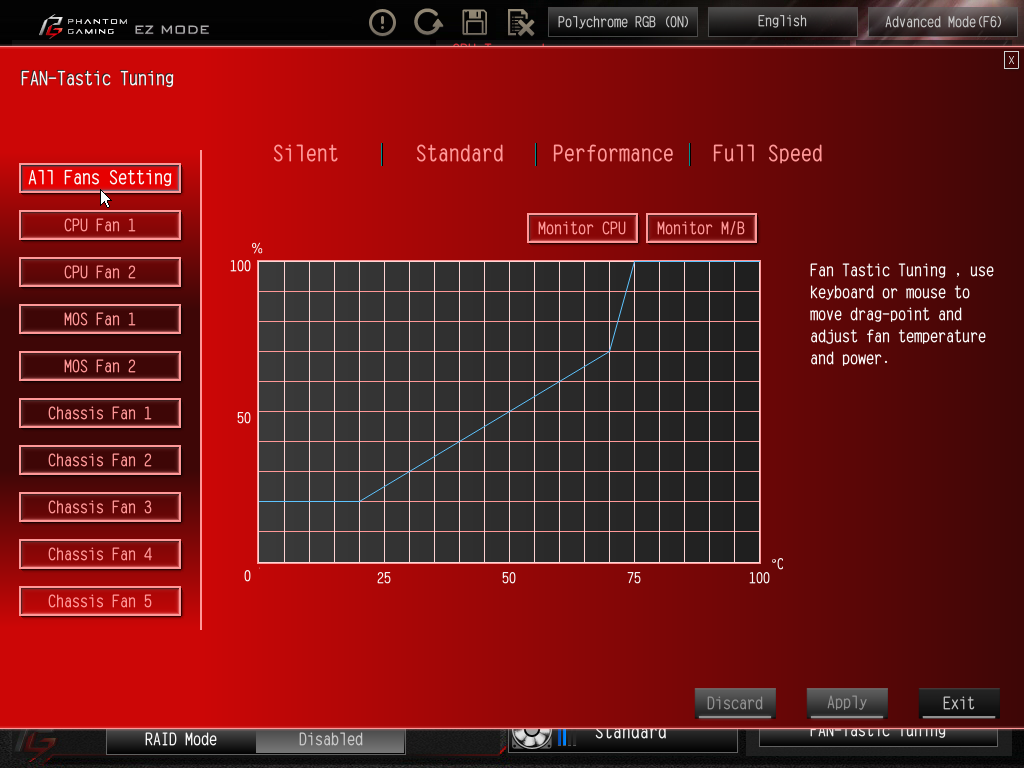Toggle the Polychrome RGB (ON) button
Image resolution: width=1024 pixels, height=768 pixels.
[623, 22]
